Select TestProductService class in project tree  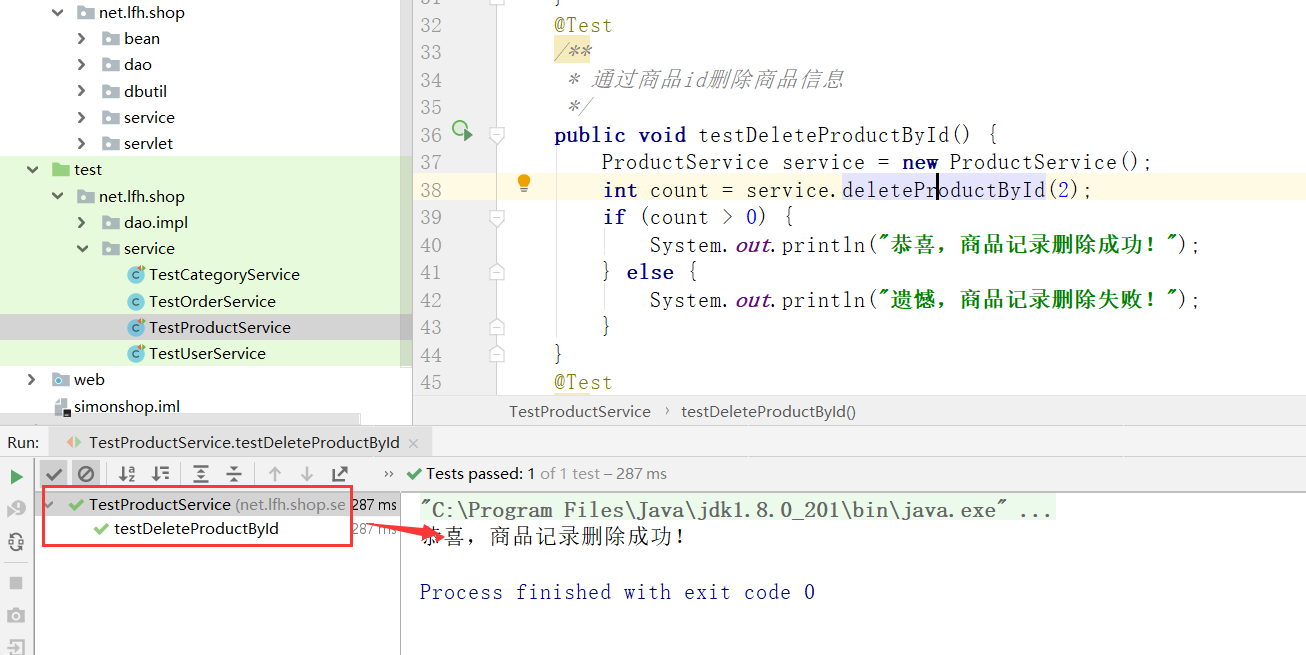pos(220,327)
